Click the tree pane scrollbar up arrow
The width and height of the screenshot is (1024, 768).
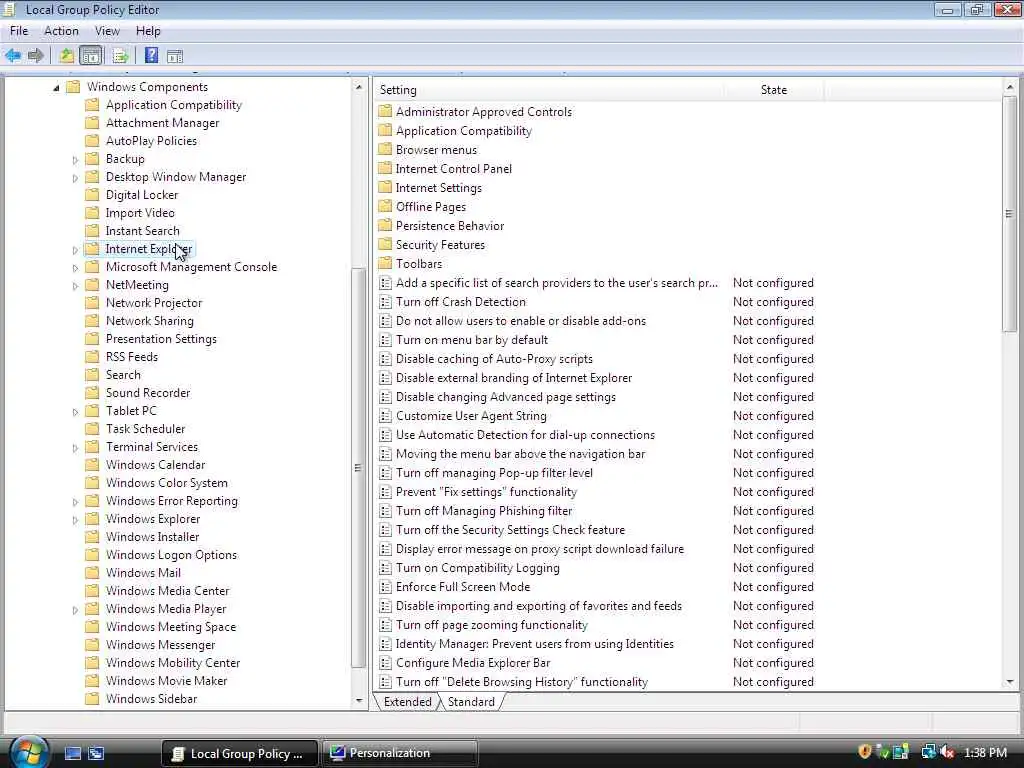[359, 87]
